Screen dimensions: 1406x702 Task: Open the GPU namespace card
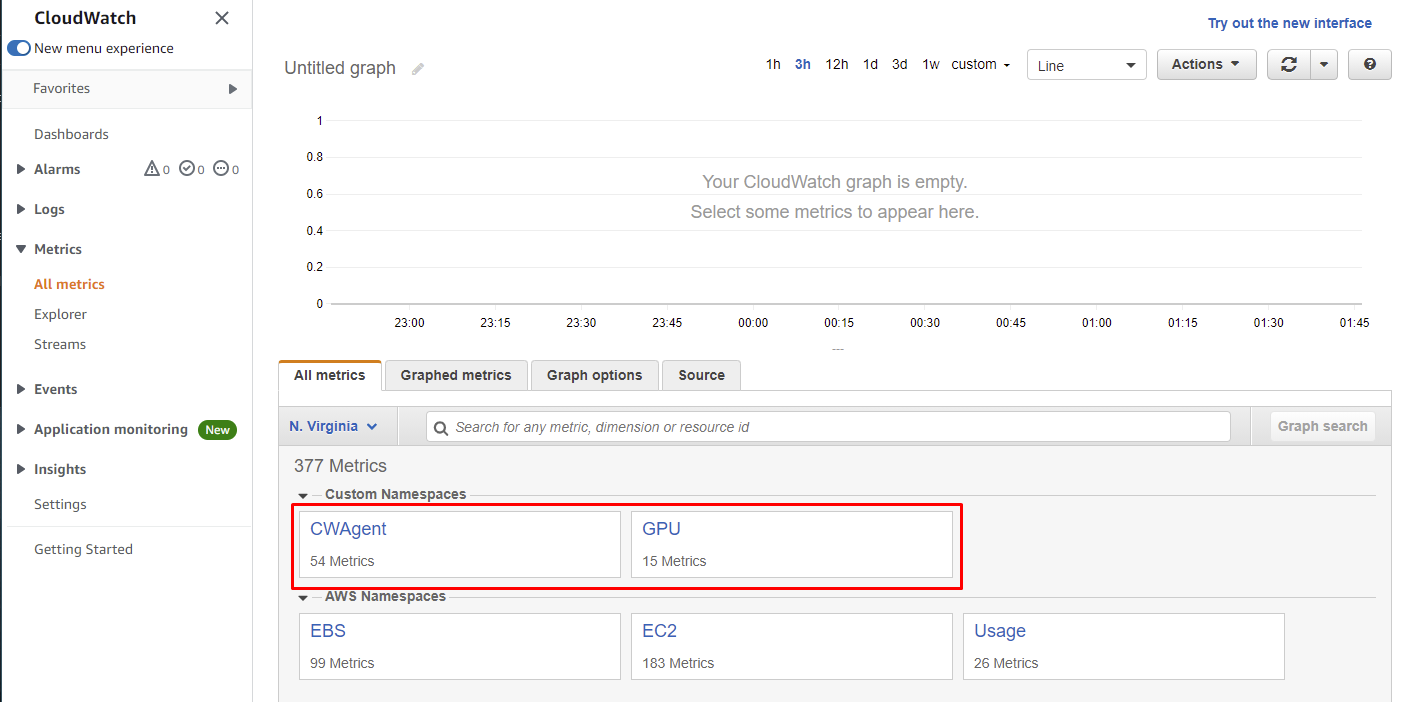[x=792, y=545]
